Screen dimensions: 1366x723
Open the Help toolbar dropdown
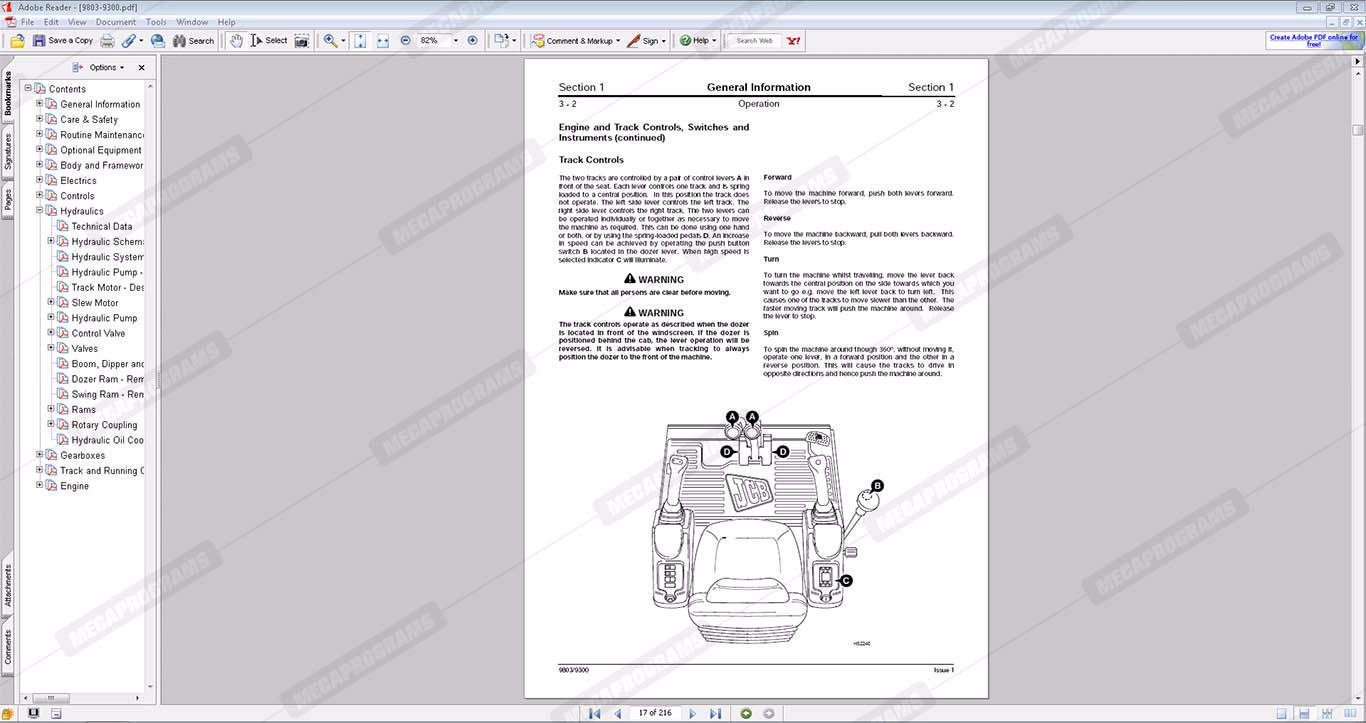(x=699, y=41)
